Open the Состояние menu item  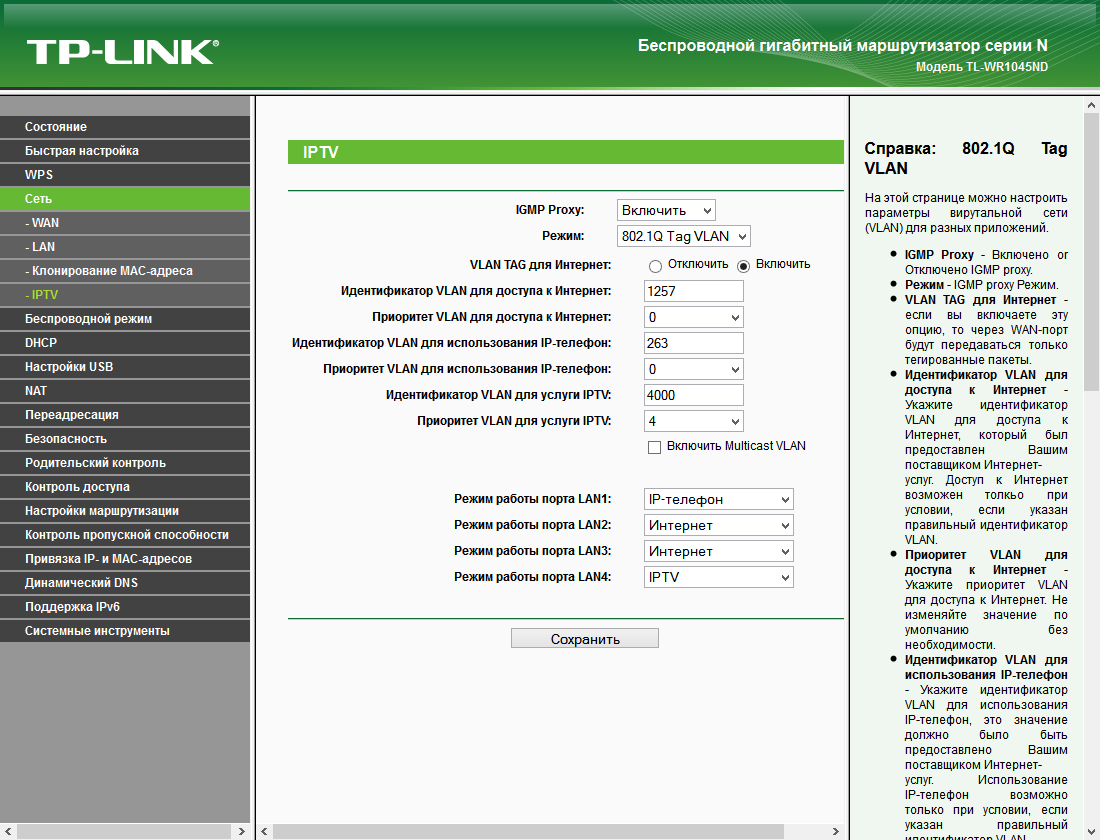click(x=125, y=127)
